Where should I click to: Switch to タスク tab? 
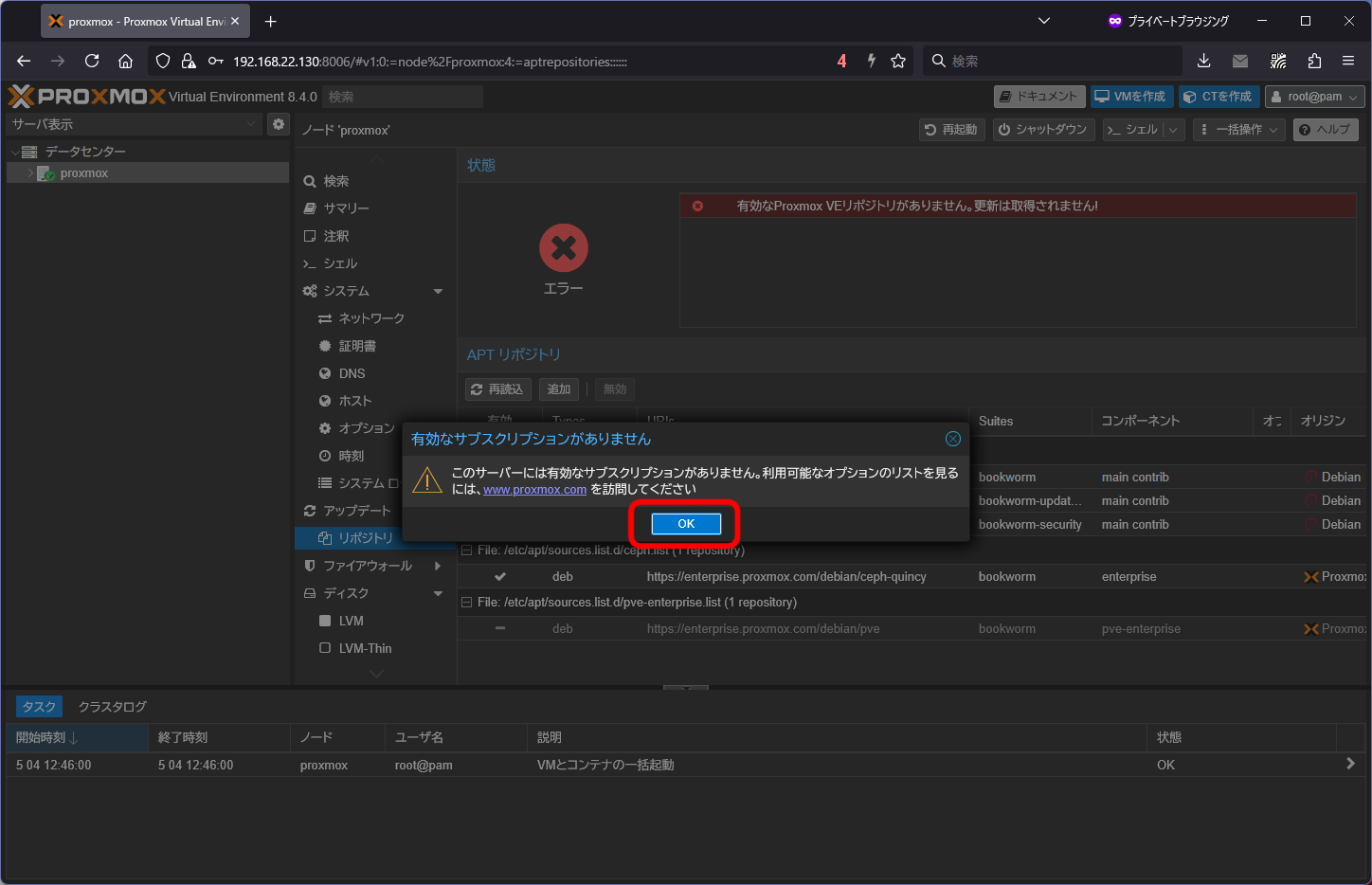click(x=39, y=707)
